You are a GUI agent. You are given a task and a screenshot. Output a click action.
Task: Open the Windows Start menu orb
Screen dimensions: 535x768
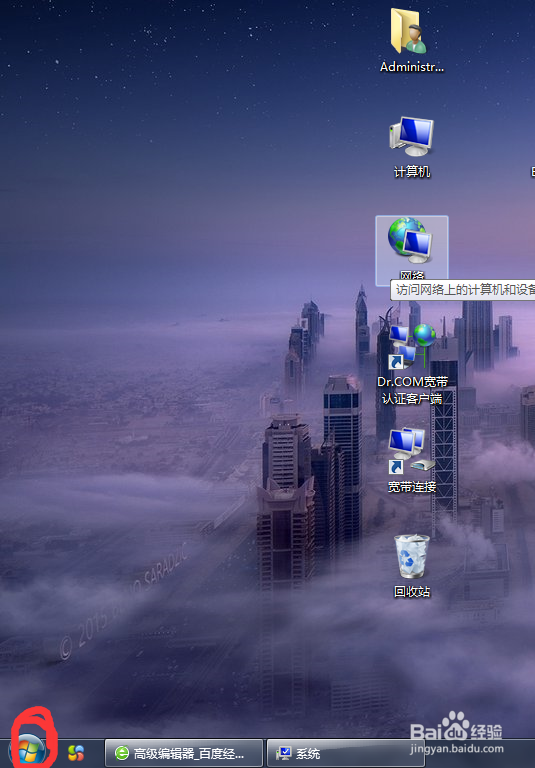[x=27, y=752]
